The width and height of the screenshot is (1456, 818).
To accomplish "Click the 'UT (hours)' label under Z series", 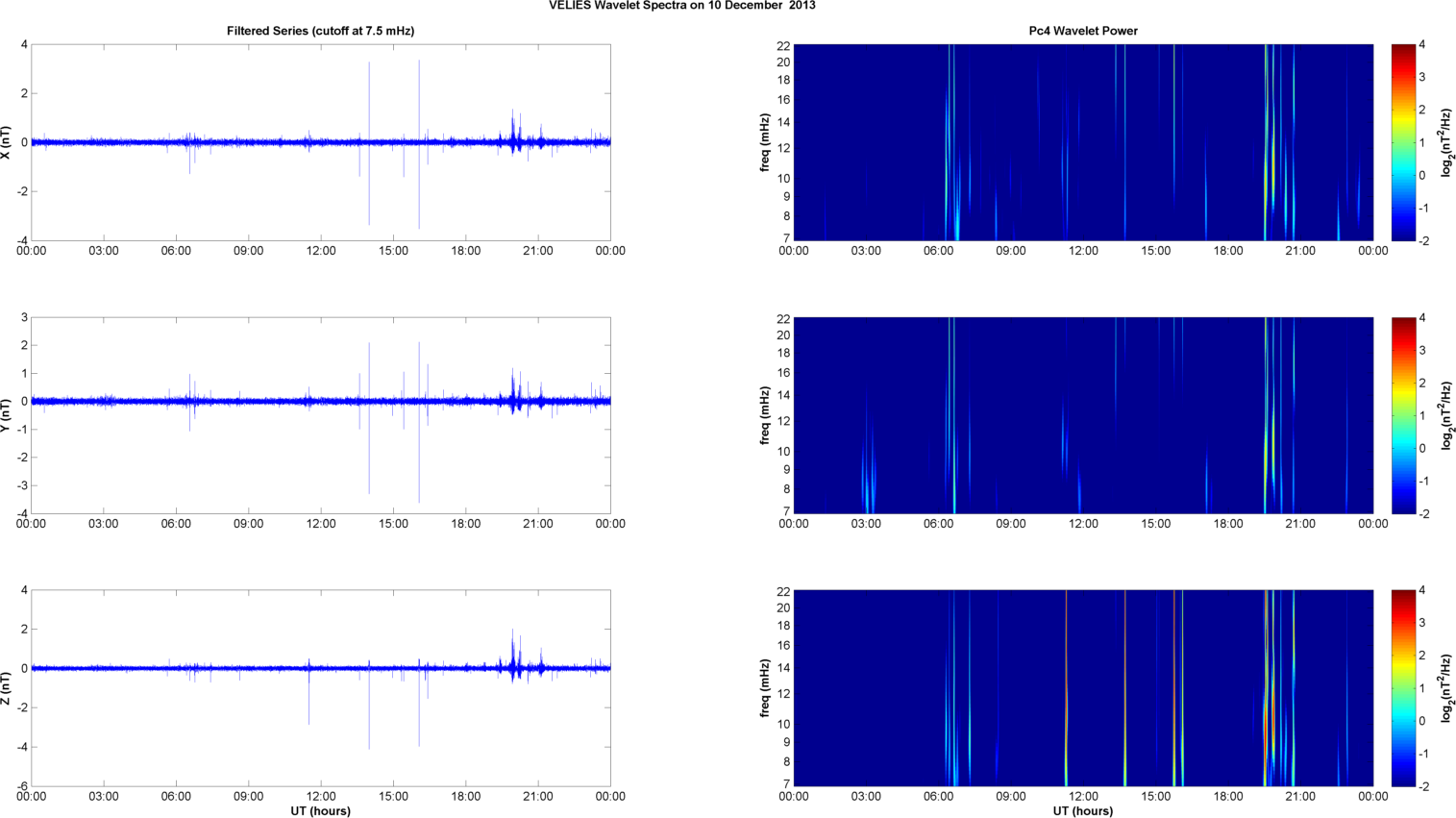I will (x=320, y=811).
